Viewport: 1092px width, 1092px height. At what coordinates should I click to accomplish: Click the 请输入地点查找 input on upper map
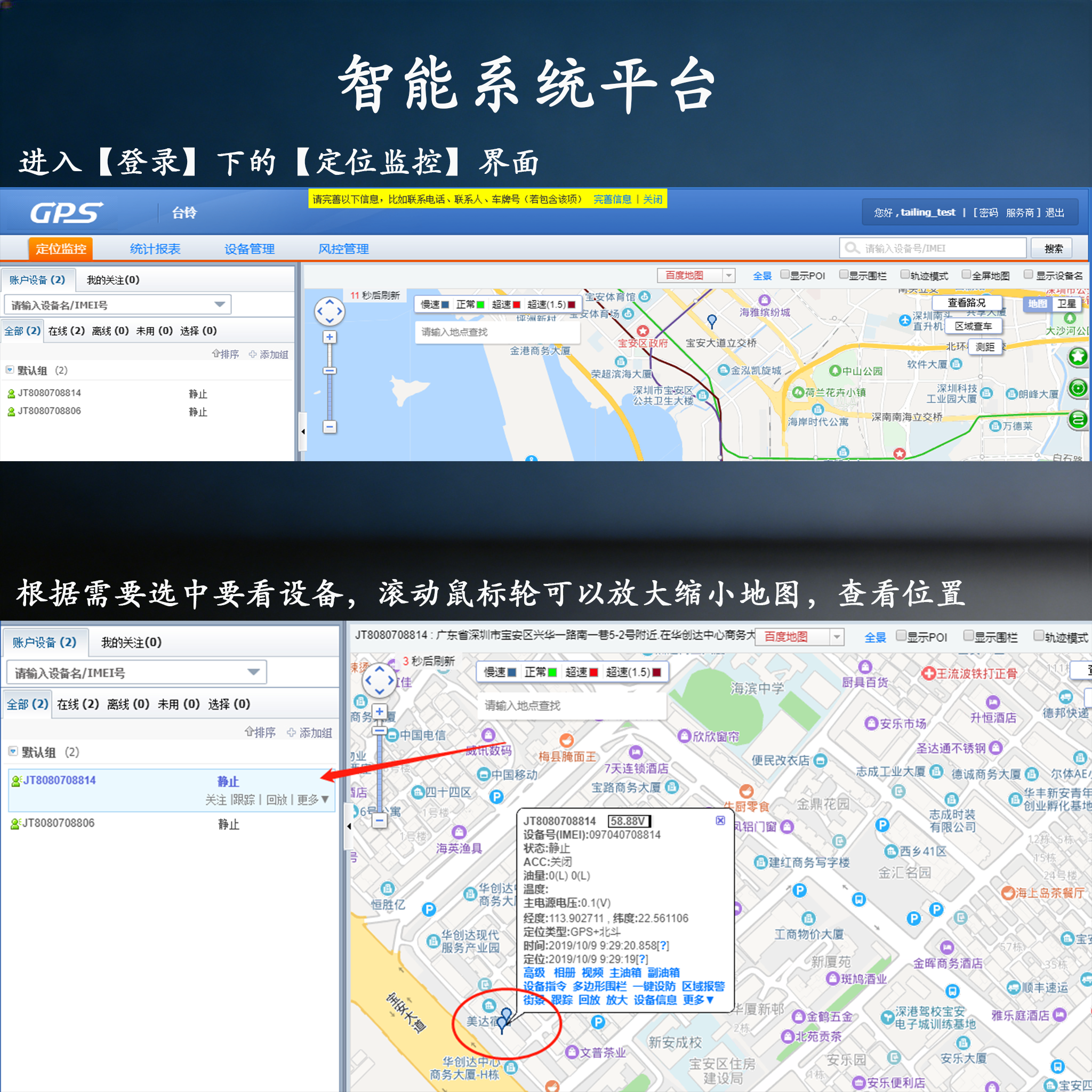click(x=497, y=332)
